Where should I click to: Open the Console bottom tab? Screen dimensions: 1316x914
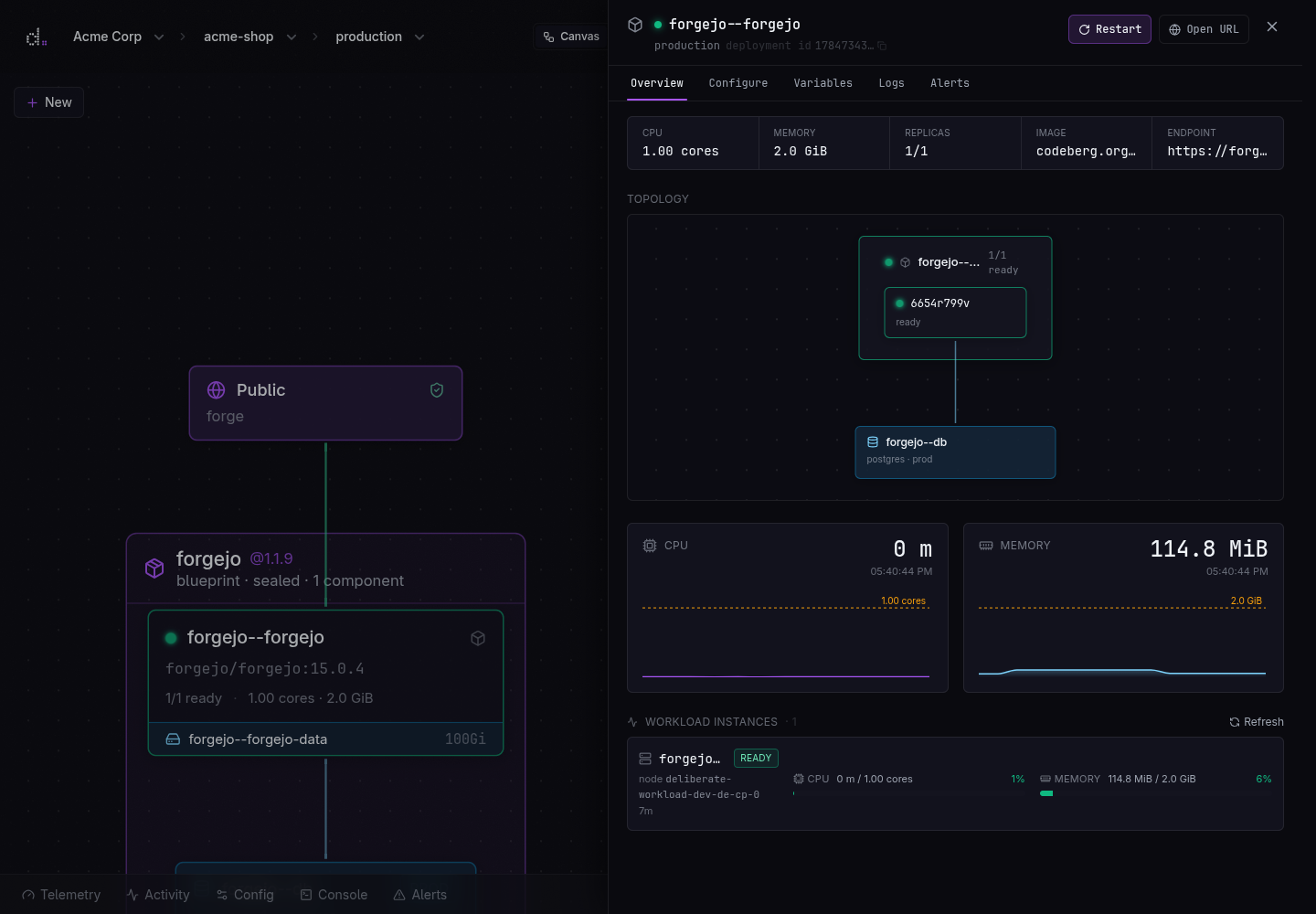click(x=334, y=895)
